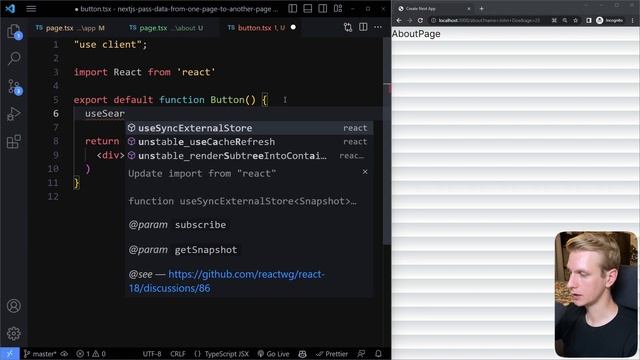Switch to the page.tsx ...\about tab

point(166,28)
